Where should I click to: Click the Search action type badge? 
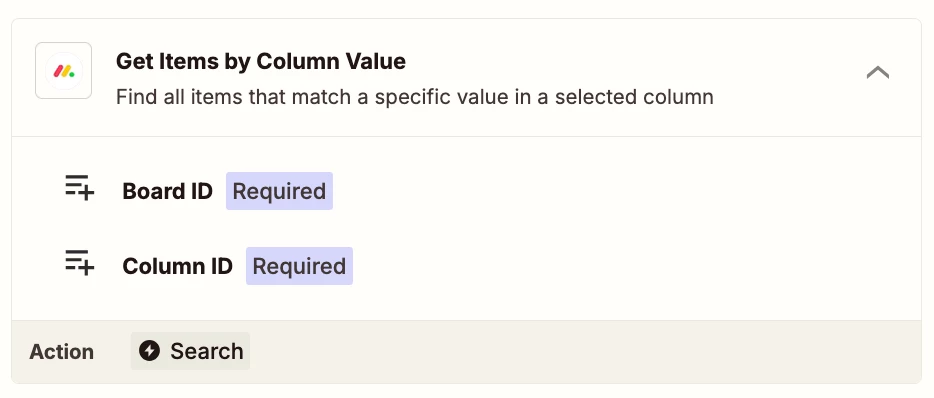click(x=191, y=351)
